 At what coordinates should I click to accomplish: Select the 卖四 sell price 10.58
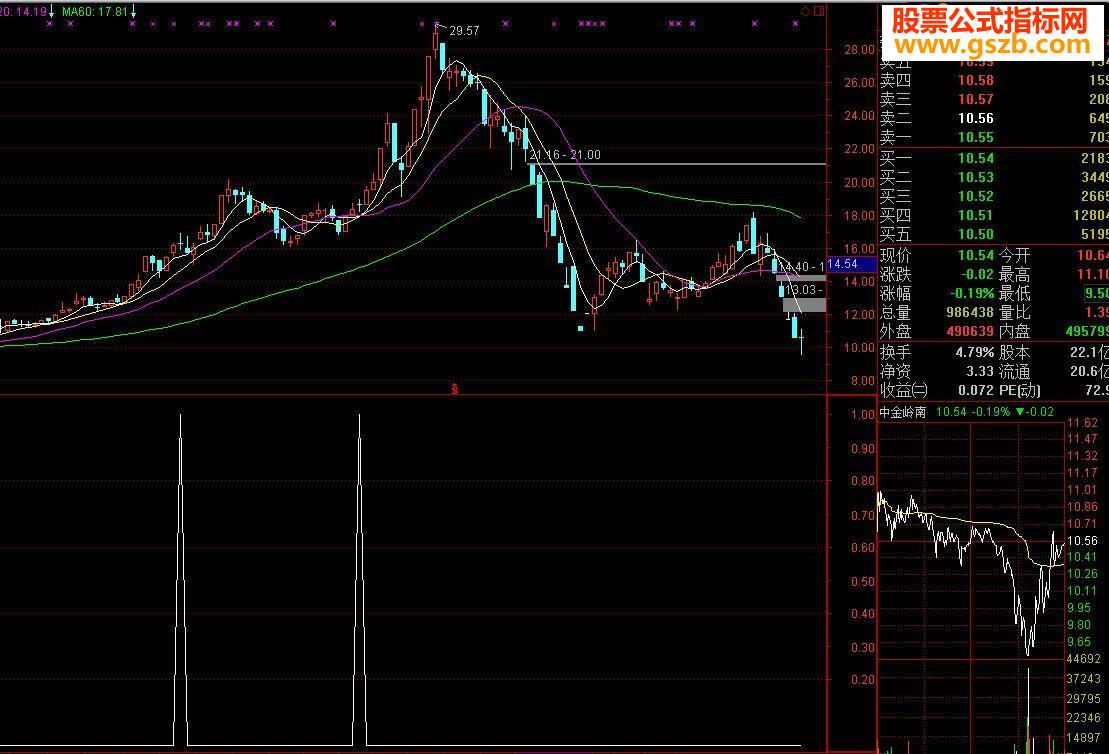(x=975, y=81)
